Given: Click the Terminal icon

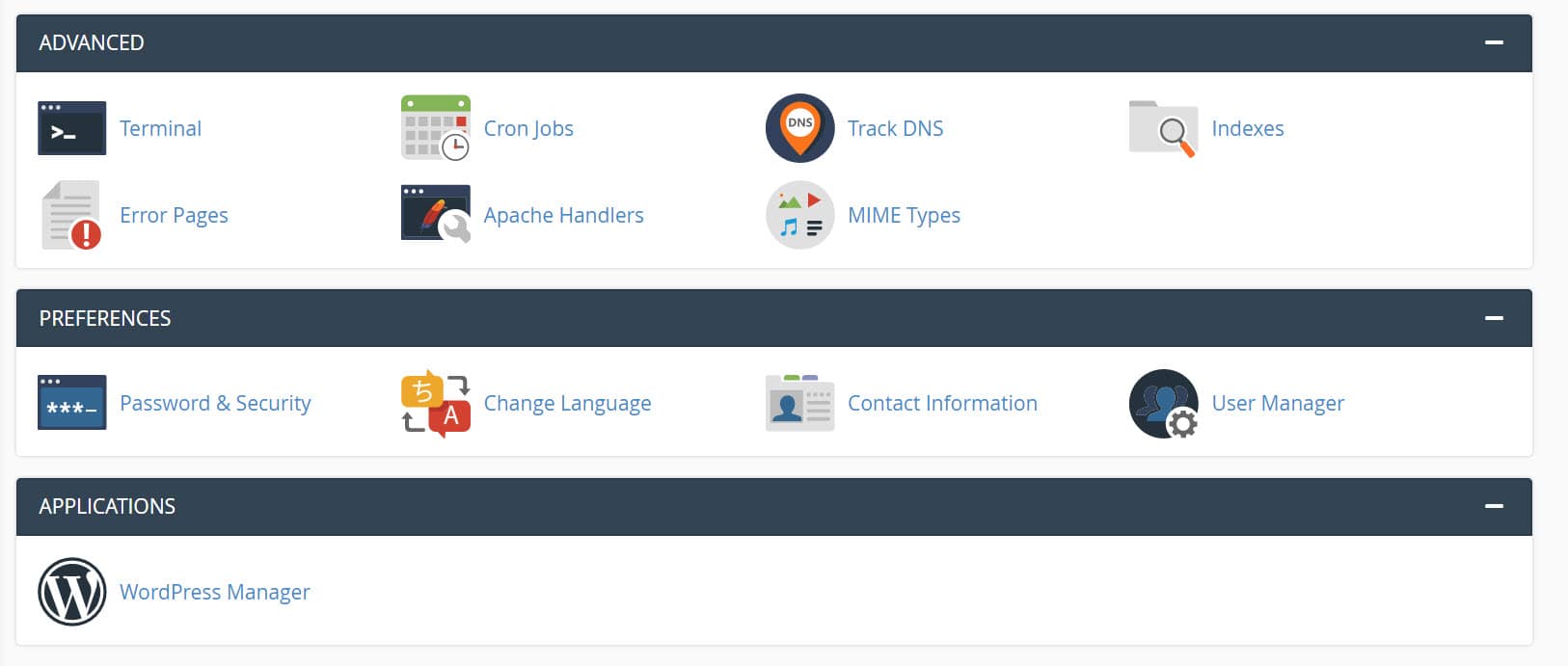Looking at the screenshot, I should pos(71,128).
